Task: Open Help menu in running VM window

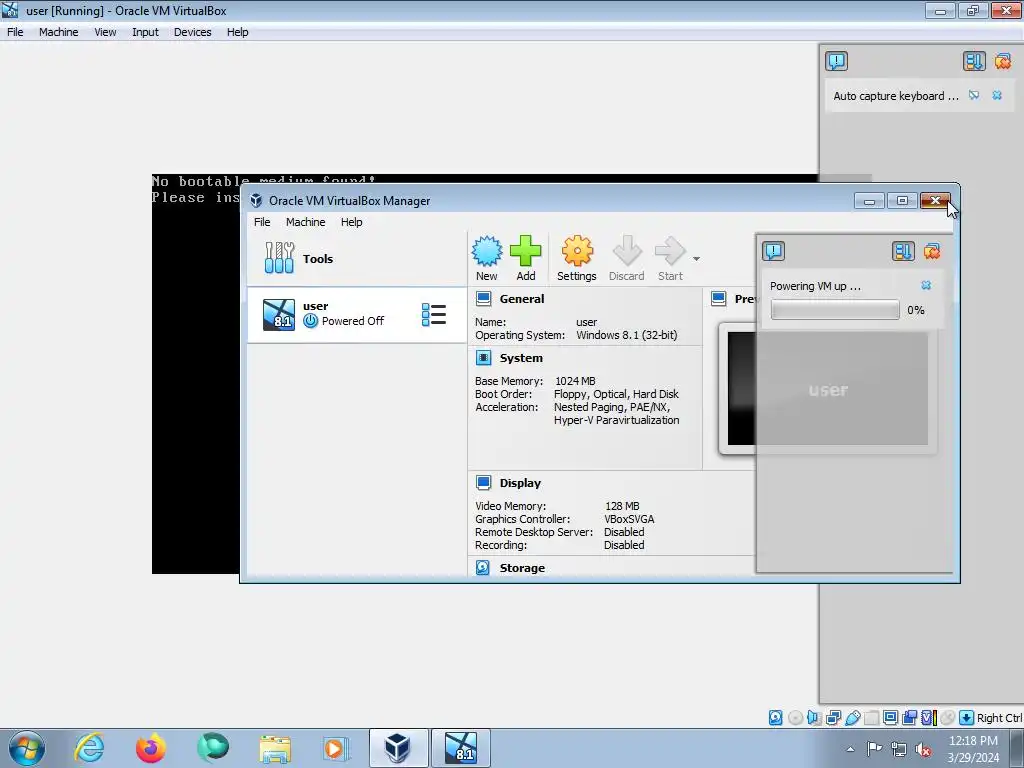Action: point(238,32)
